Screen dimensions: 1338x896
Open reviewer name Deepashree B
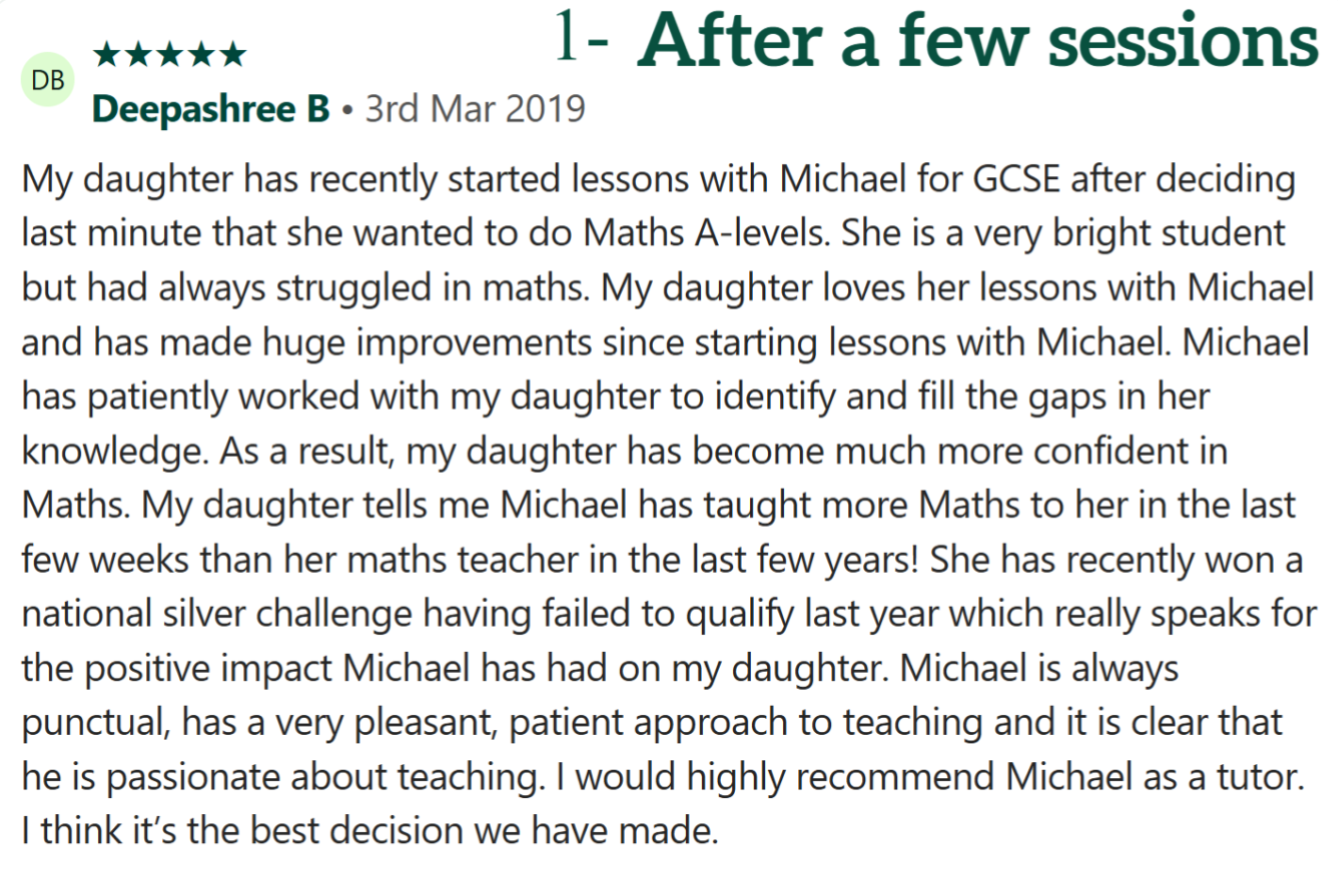211,109
